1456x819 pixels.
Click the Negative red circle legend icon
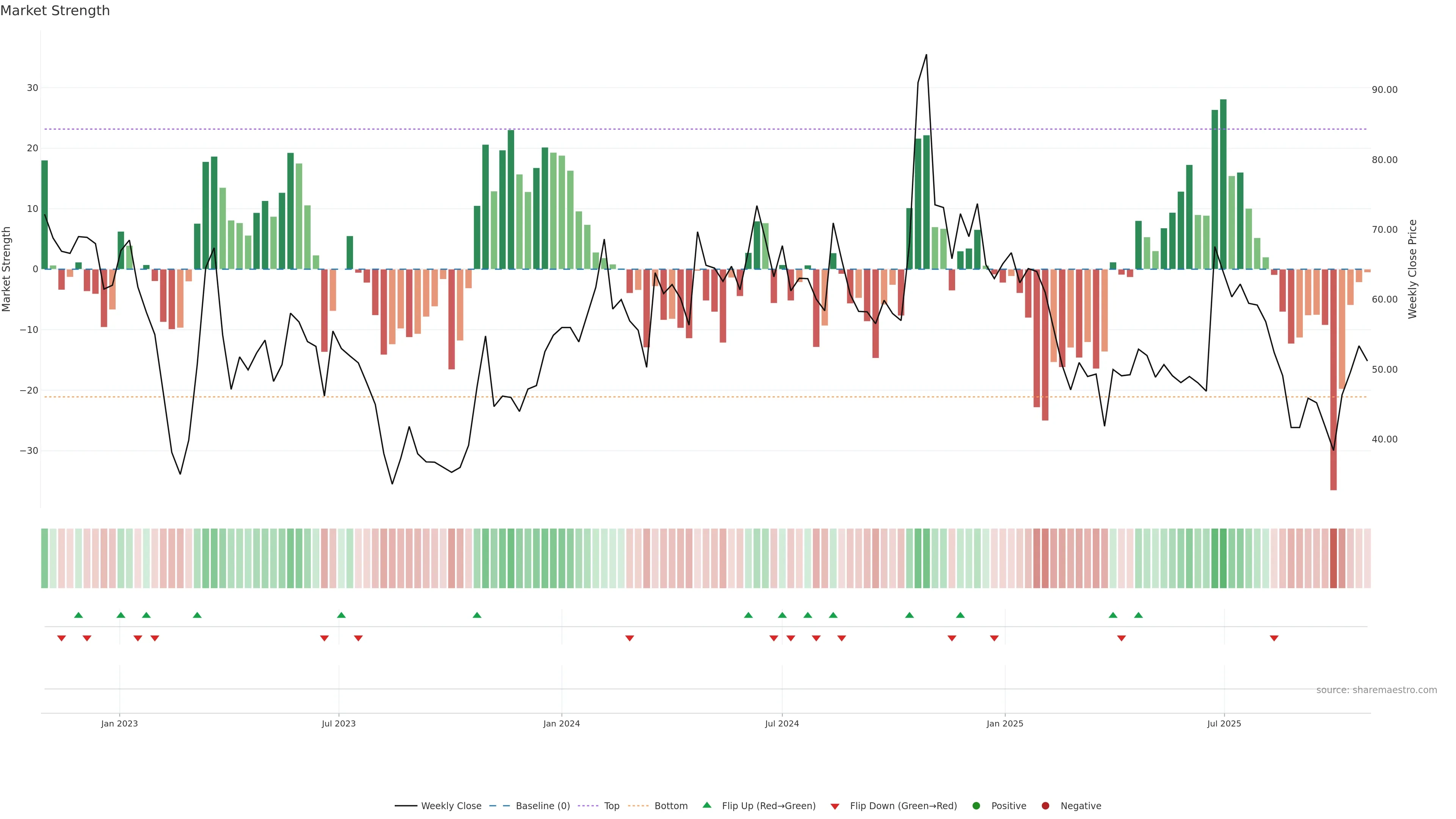pyautogui.click(x=1045, y=806)
